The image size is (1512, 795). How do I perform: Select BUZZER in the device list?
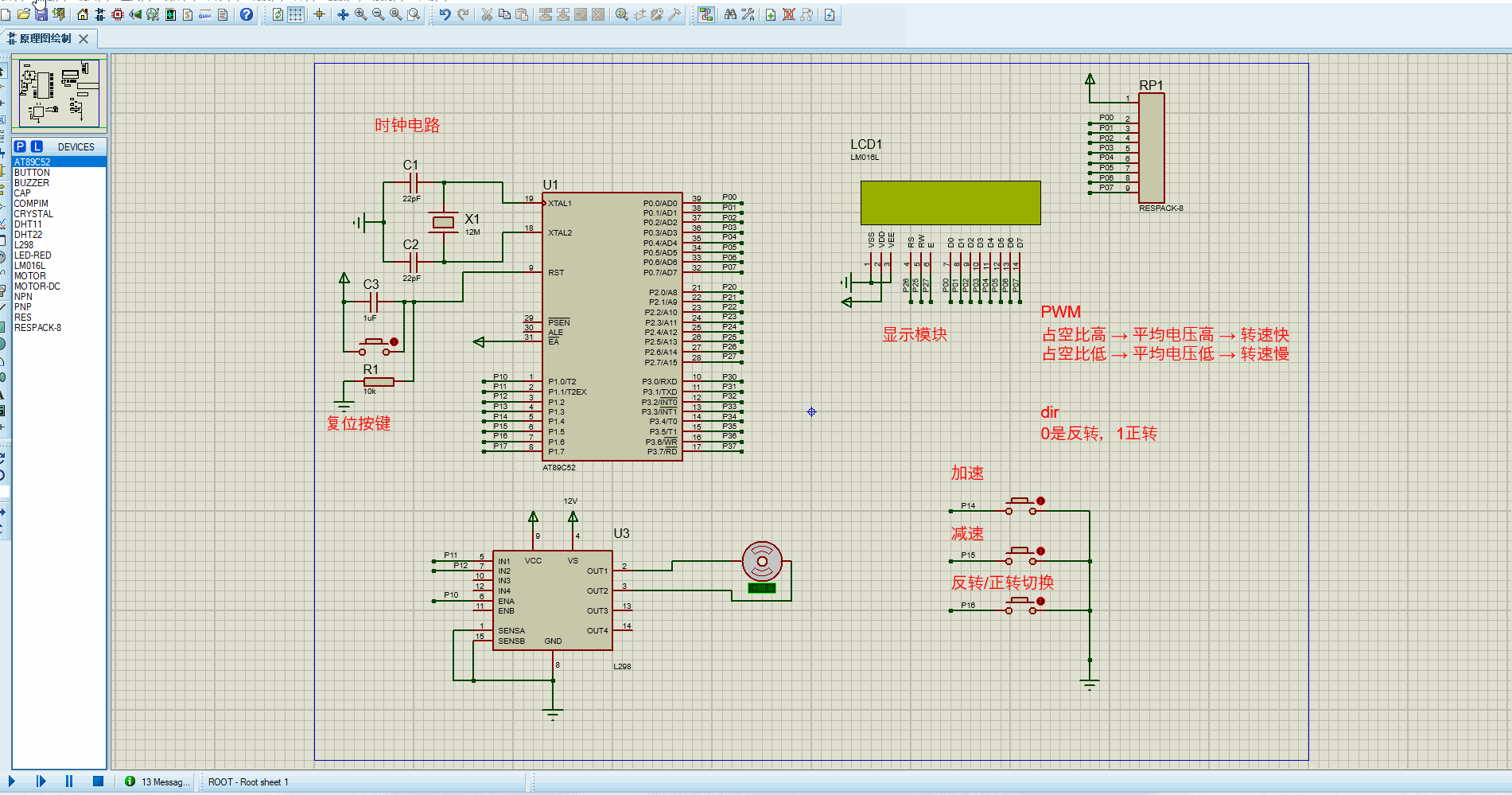click(x=59, y=182)
